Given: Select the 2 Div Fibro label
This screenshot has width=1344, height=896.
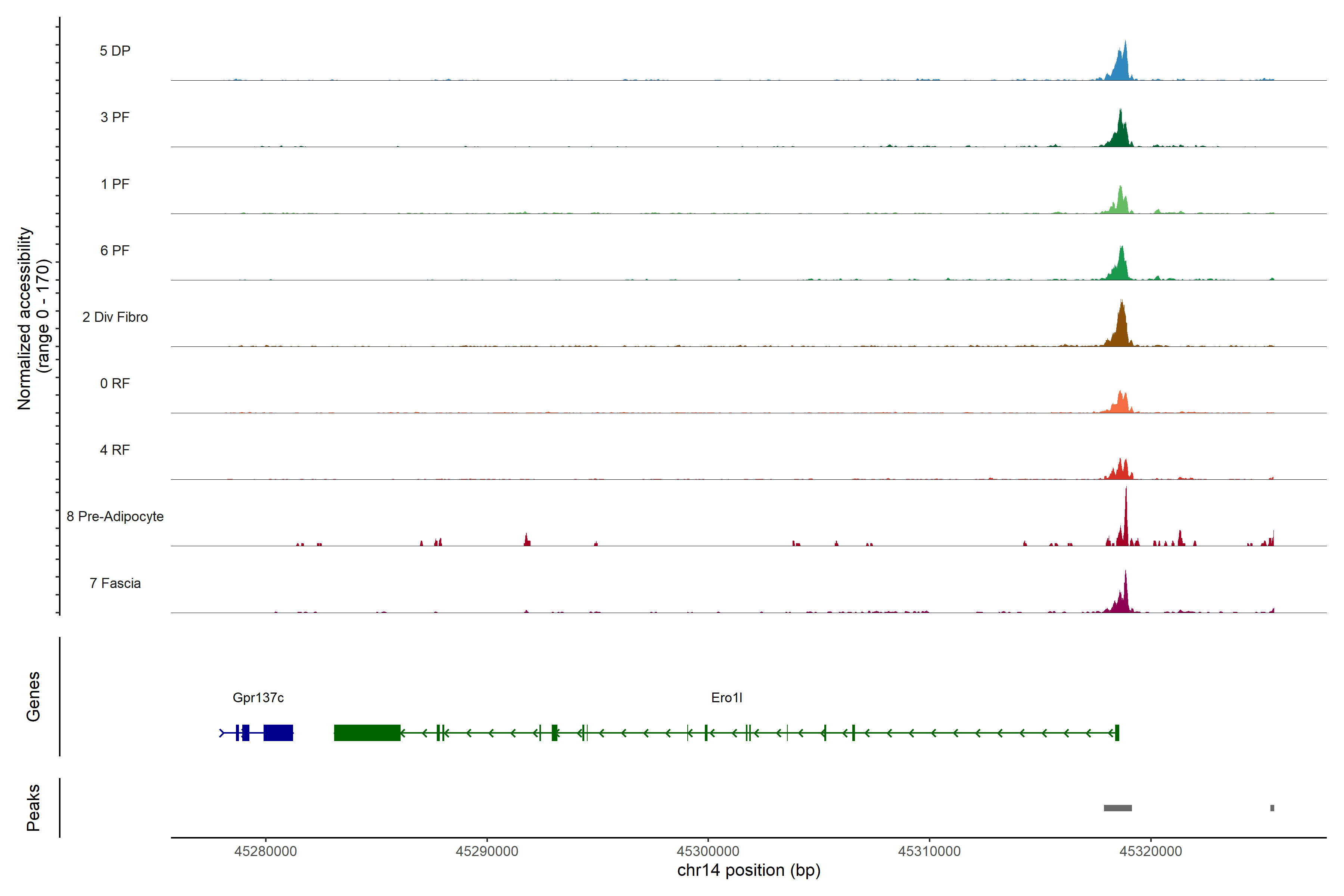Looking at the screenshot, I should point(115,317).
